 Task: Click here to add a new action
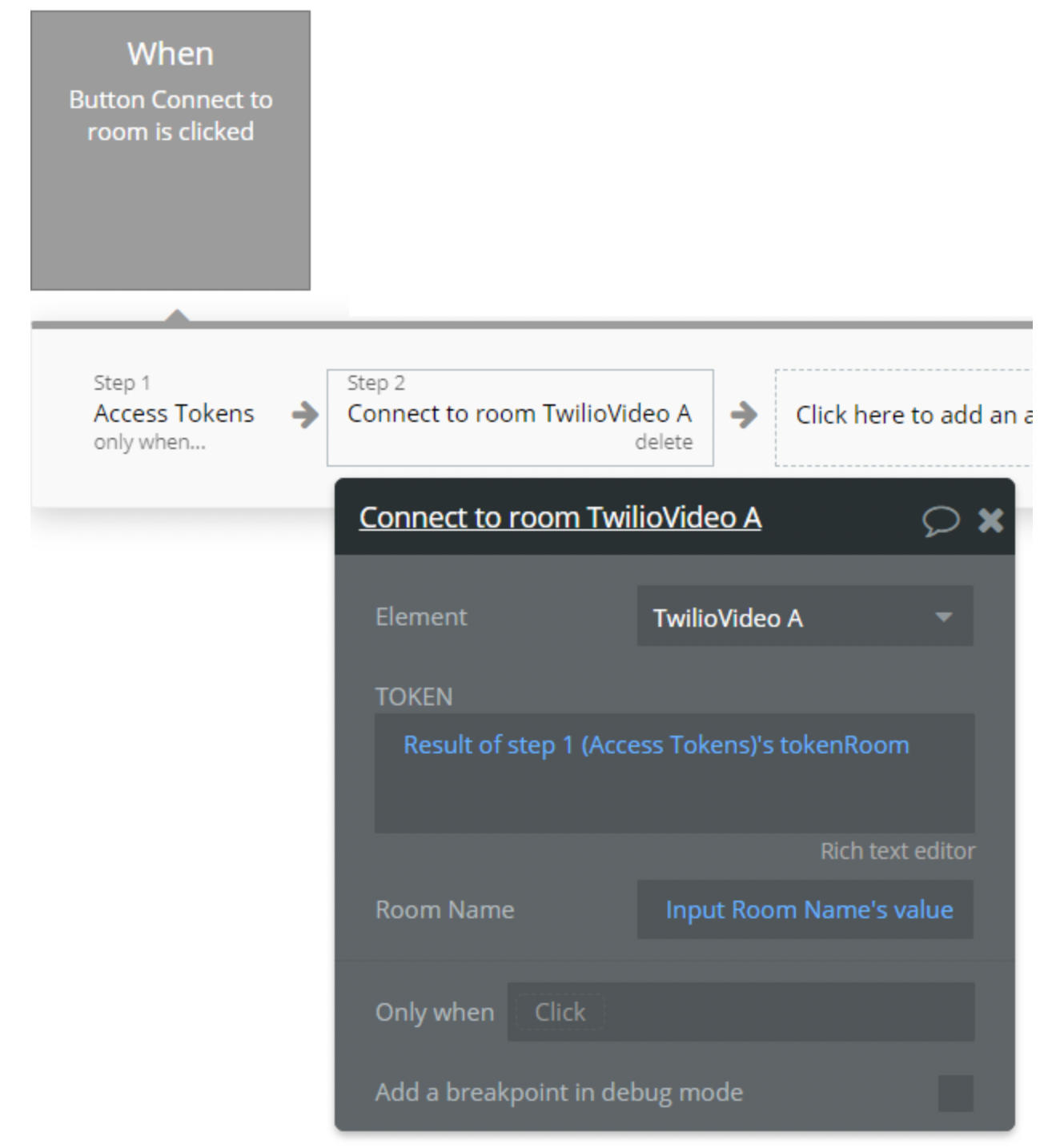(x=903, y=416)
